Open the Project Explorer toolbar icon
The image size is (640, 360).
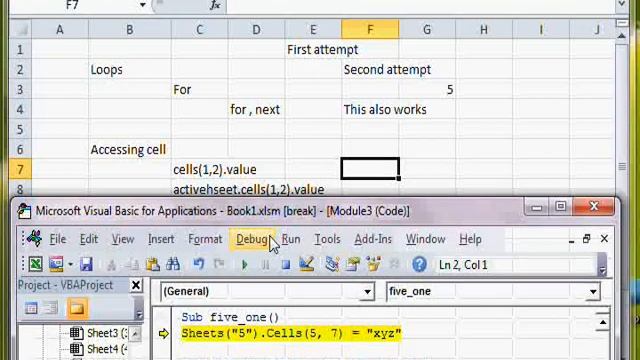(x=332, y=264)
